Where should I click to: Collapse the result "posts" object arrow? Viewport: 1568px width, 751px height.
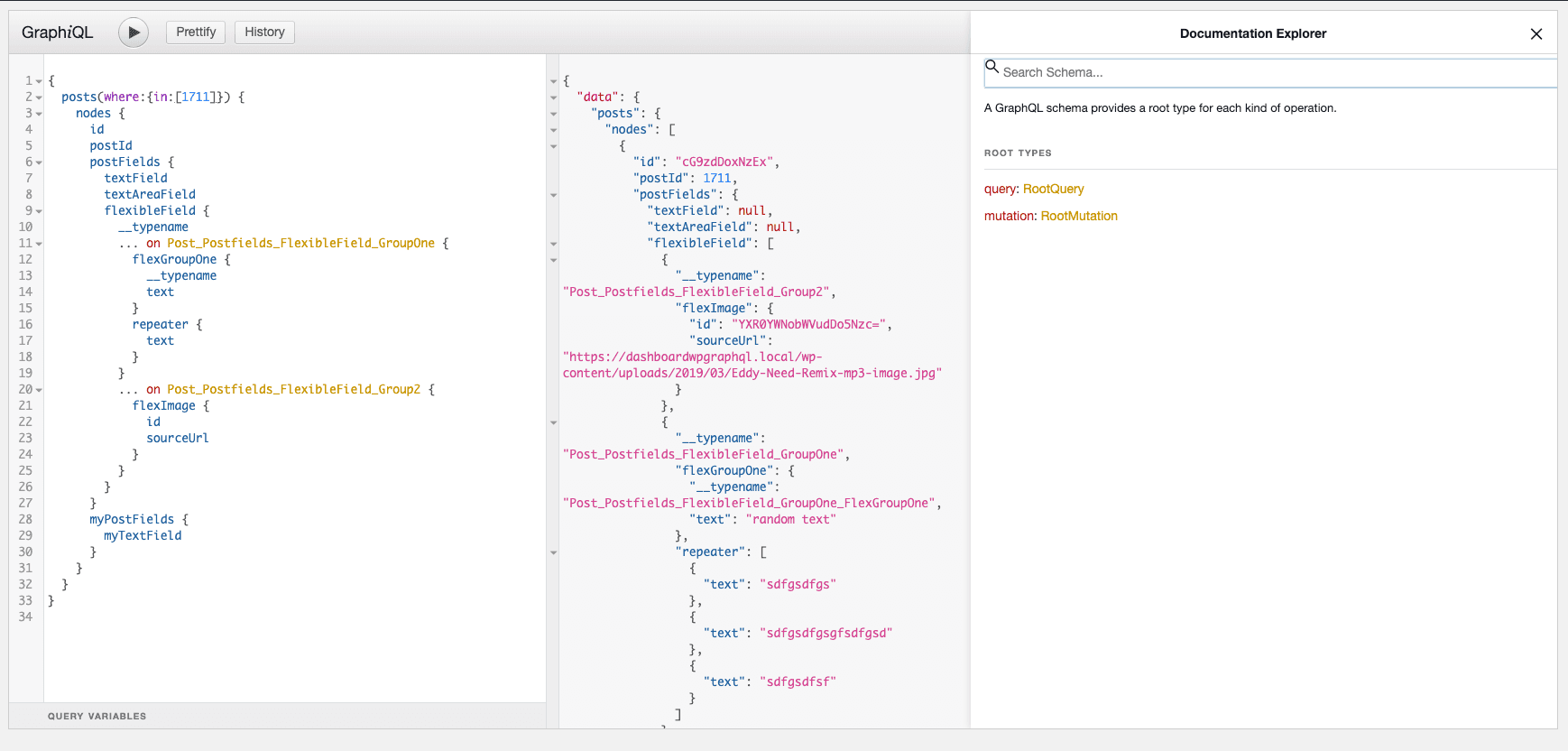point(553,114)
